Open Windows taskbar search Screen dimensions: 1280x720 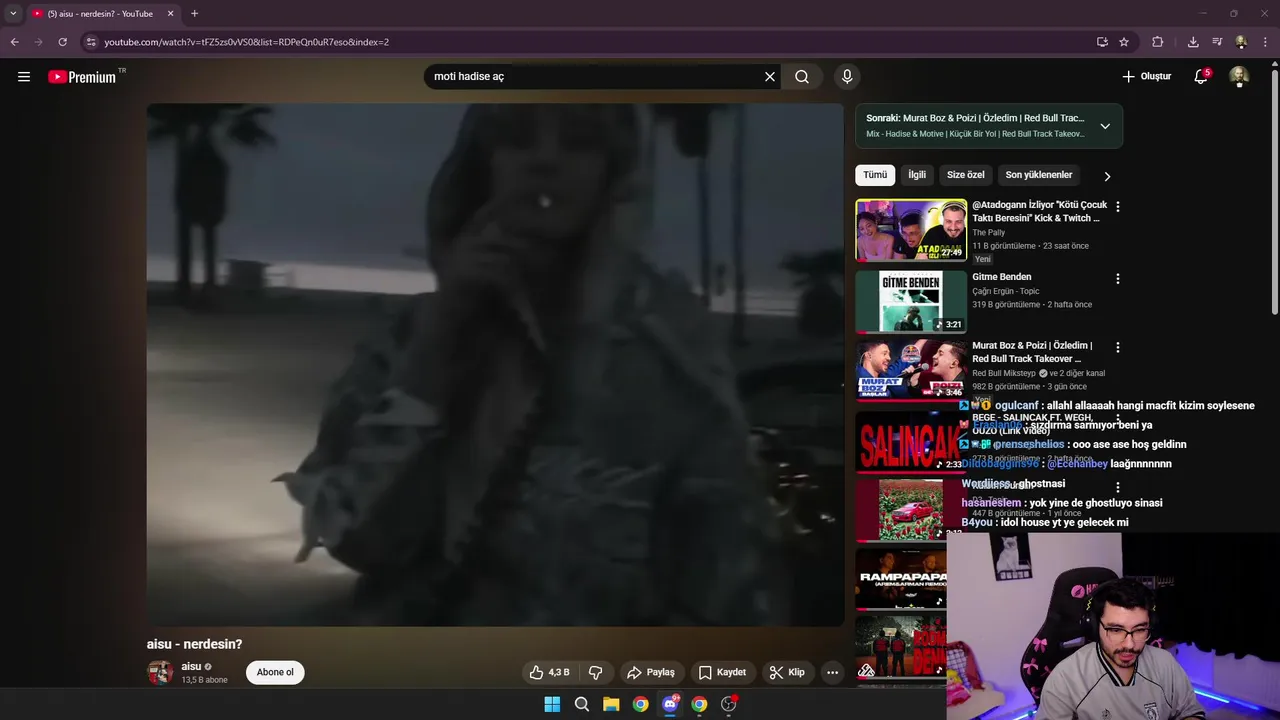coord(581,704)
